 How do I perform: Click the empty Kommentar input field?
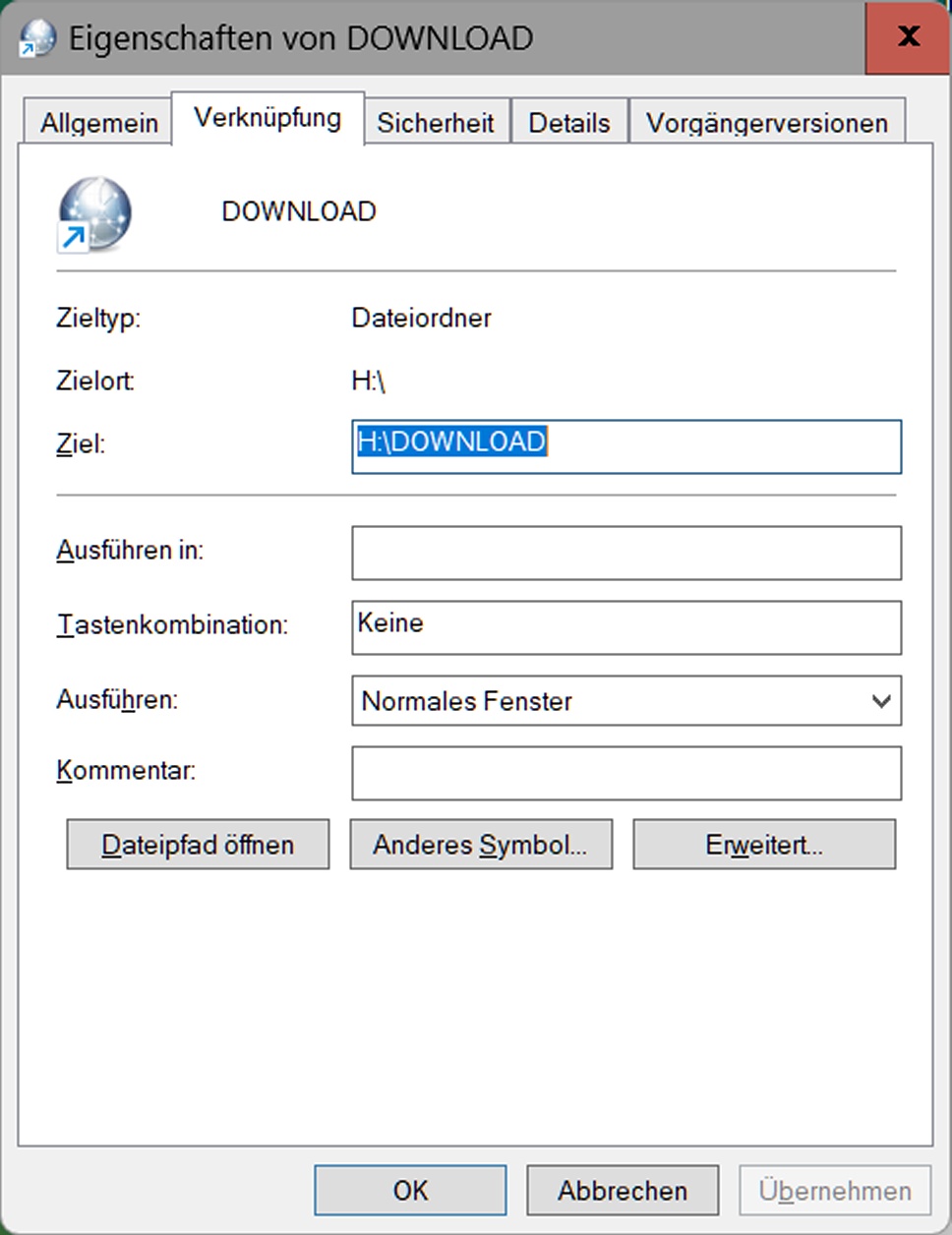(626, 773)
